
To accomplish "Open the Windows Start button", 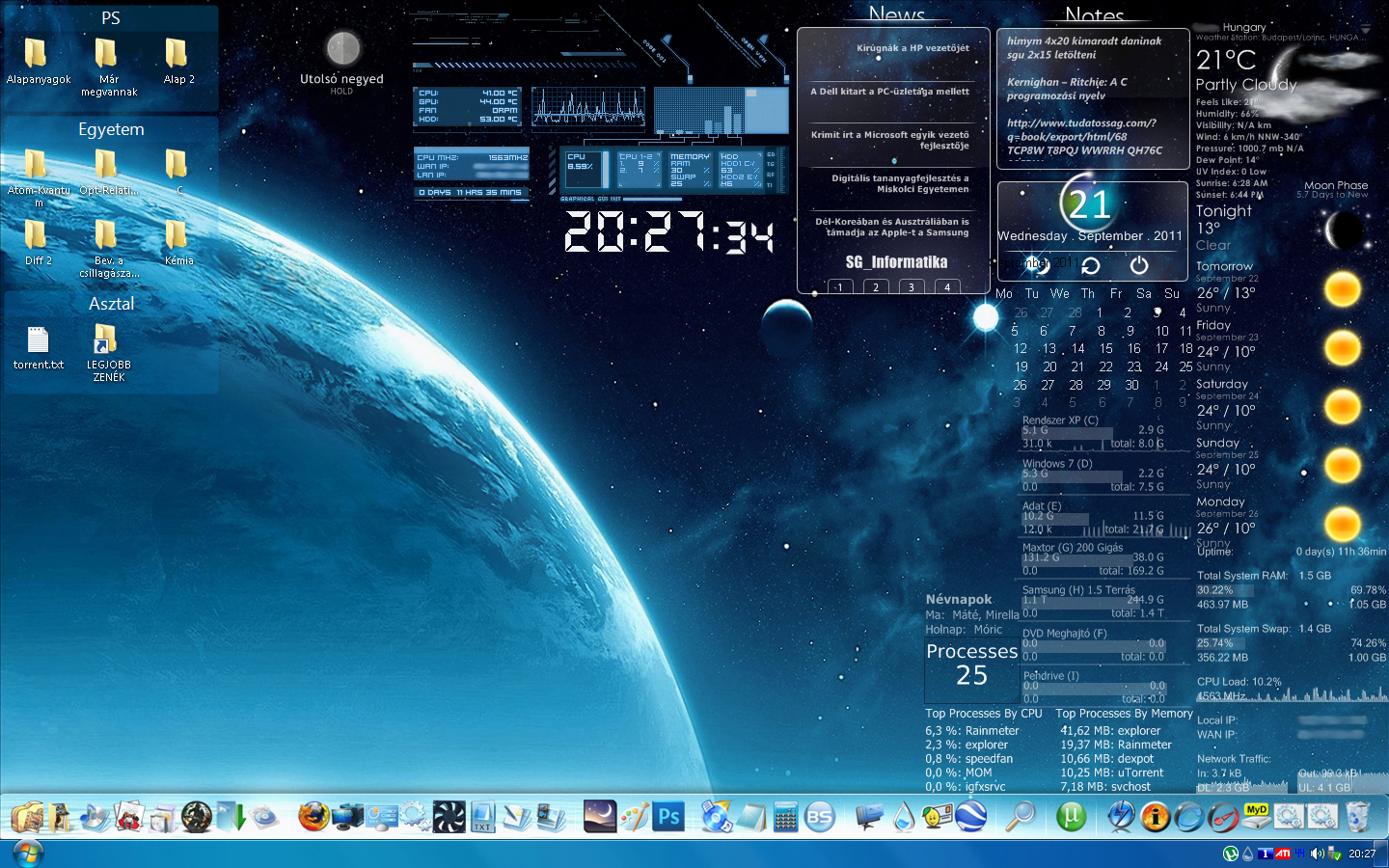I will (27, 854).
